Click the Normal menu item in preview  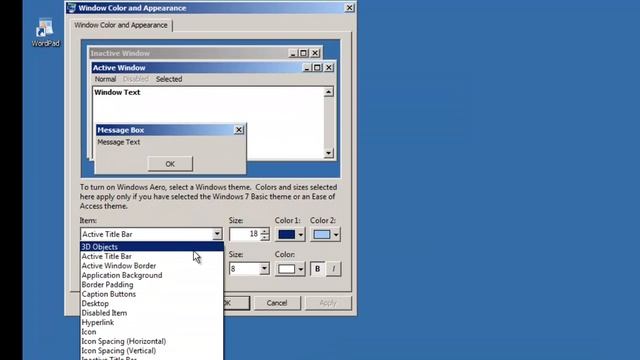click(105, 79)
